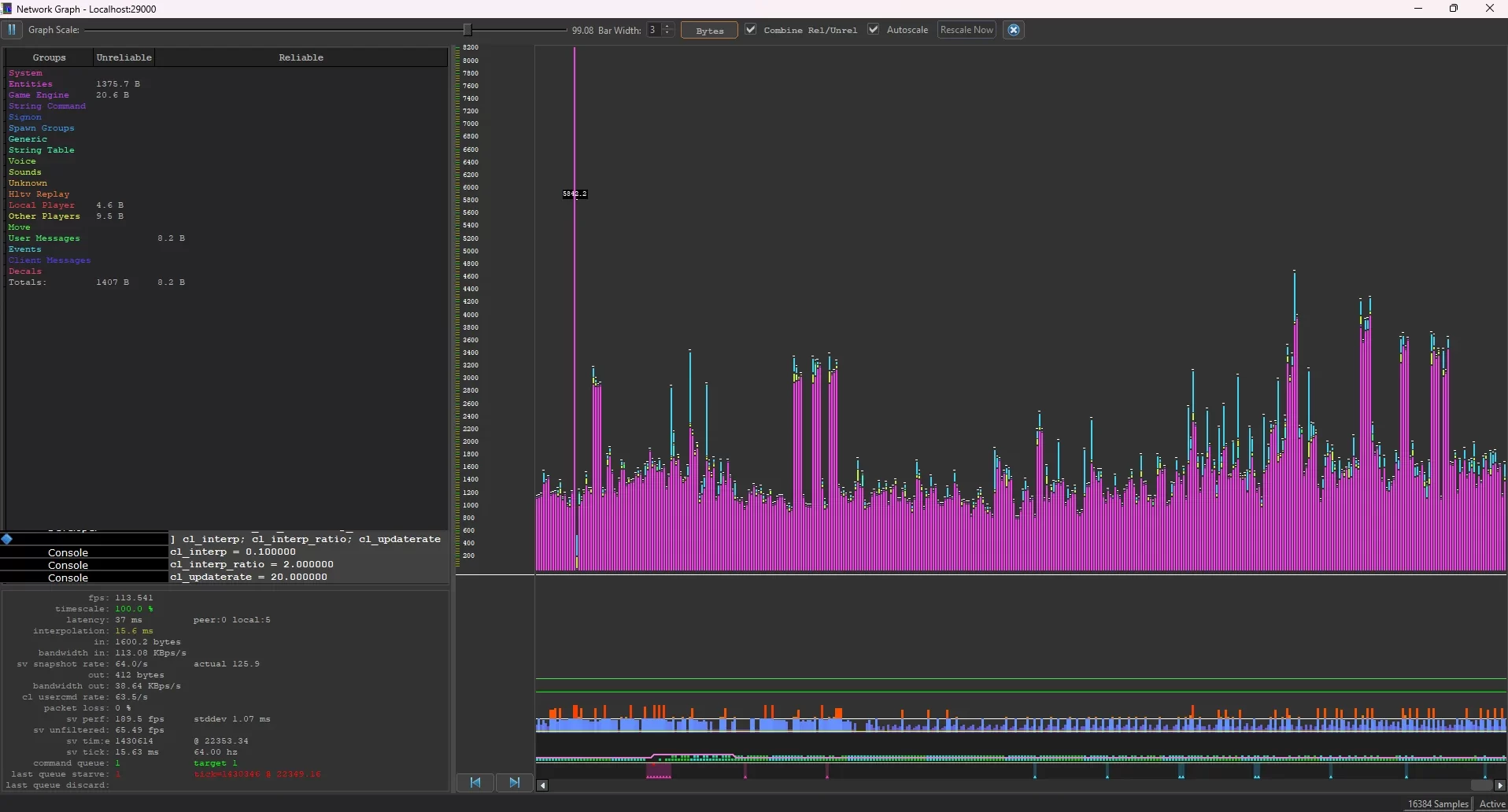Click the 16384 Samples status entry
The width and height of the screenshot is (1508, 812).
(1438, 804)
